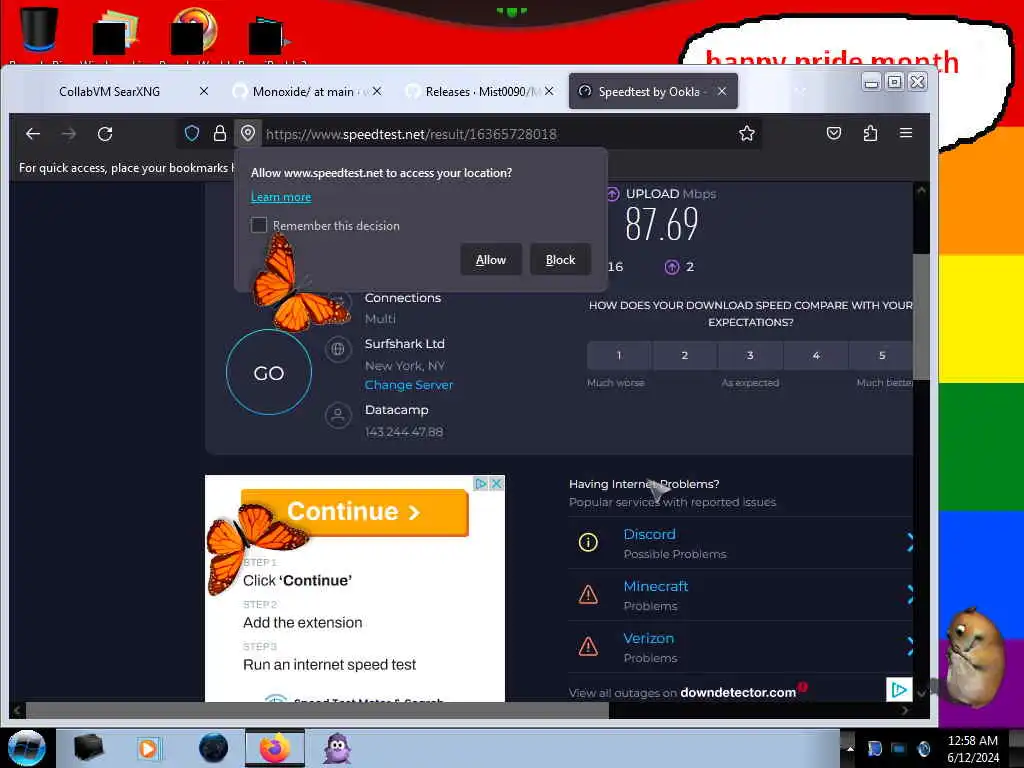Image resolution: width=1024 pixels, height=768 pixels.
Task: Switch to the CollabVM SearXNG tab
Action: pos(109,91)
